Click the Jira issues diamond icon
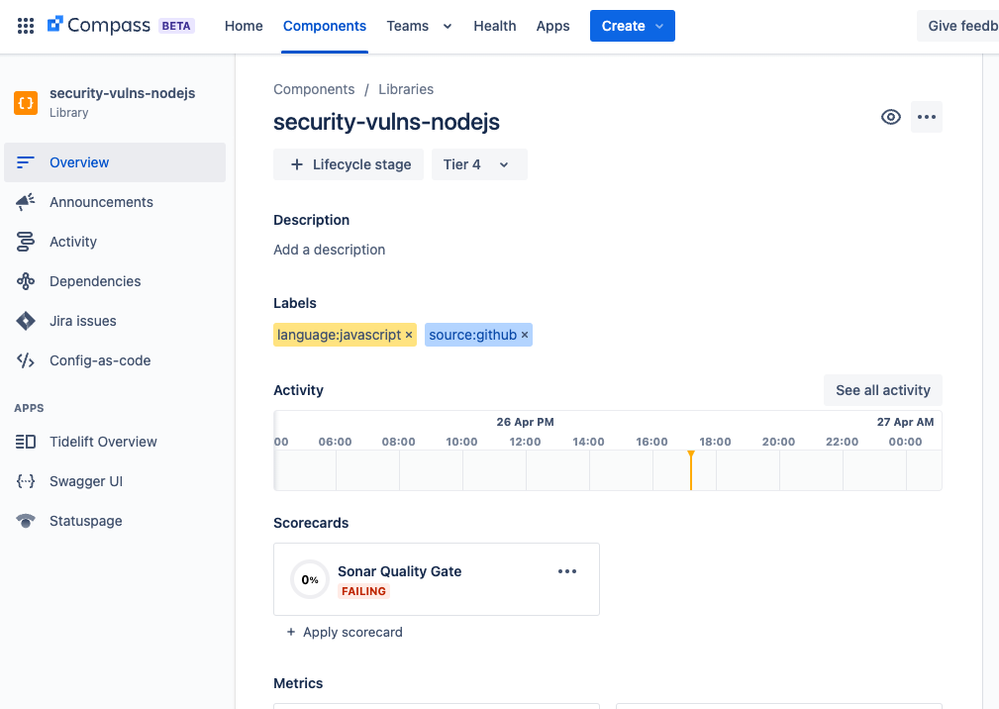Viewport: 999px width, 709px height. coord(25,320)
